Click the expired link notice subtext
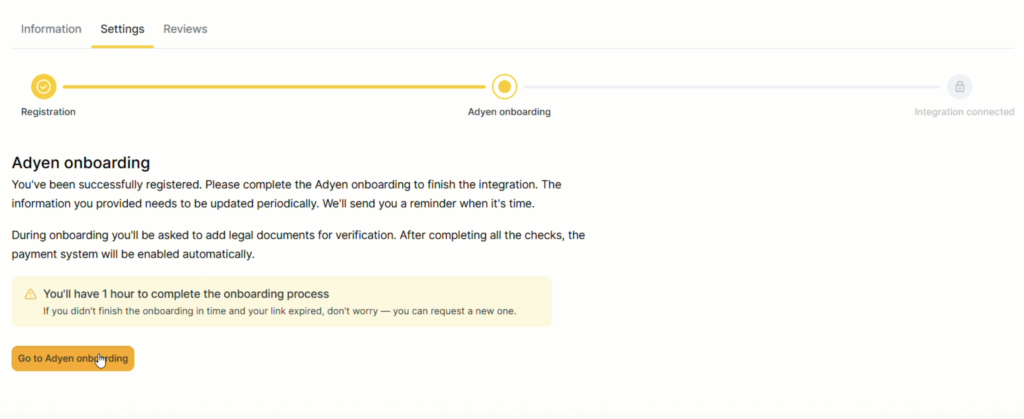 (279, 311)
